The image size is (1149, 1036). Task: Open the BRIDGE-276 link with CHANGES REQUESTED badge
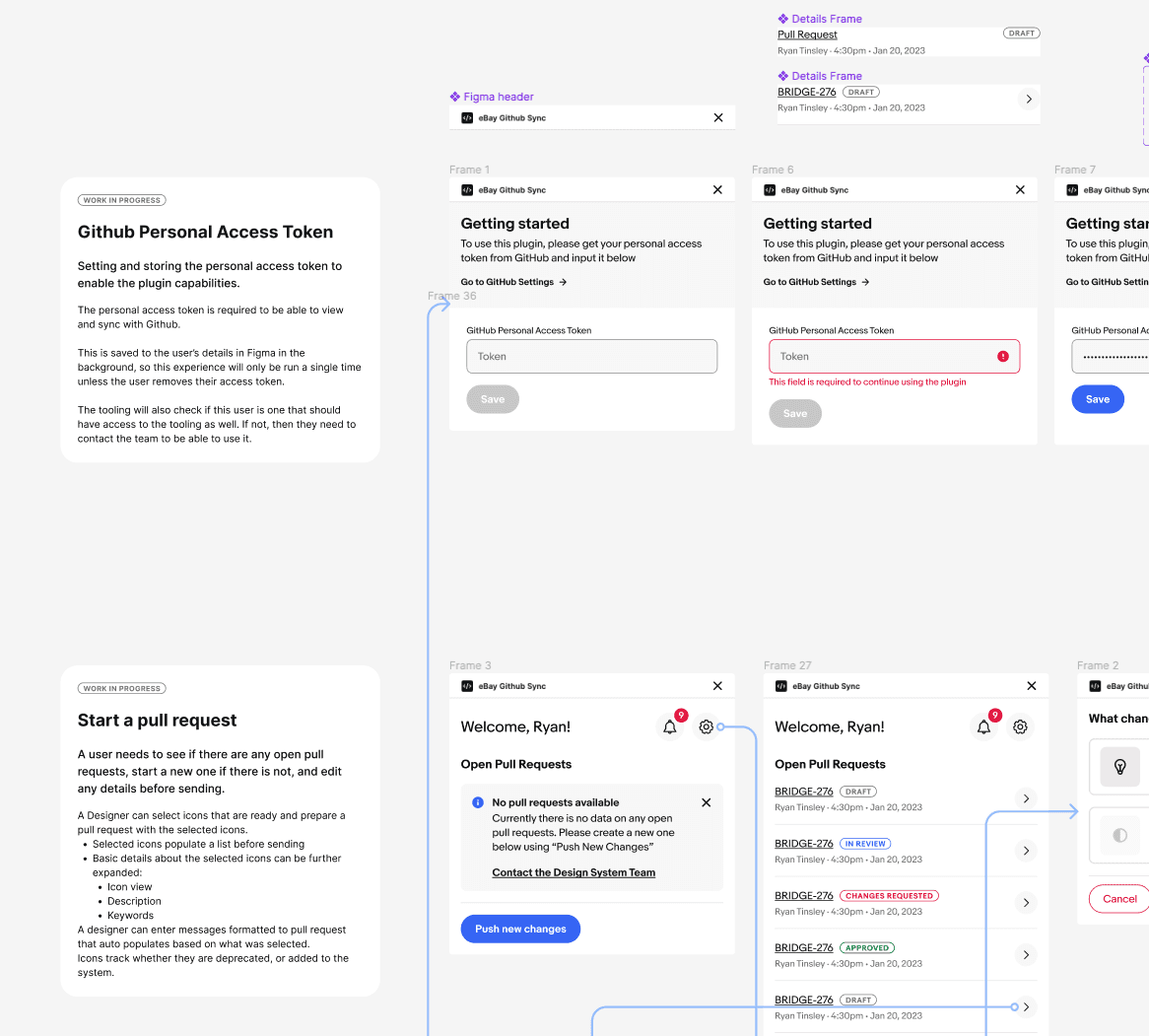tap(804, 895)
